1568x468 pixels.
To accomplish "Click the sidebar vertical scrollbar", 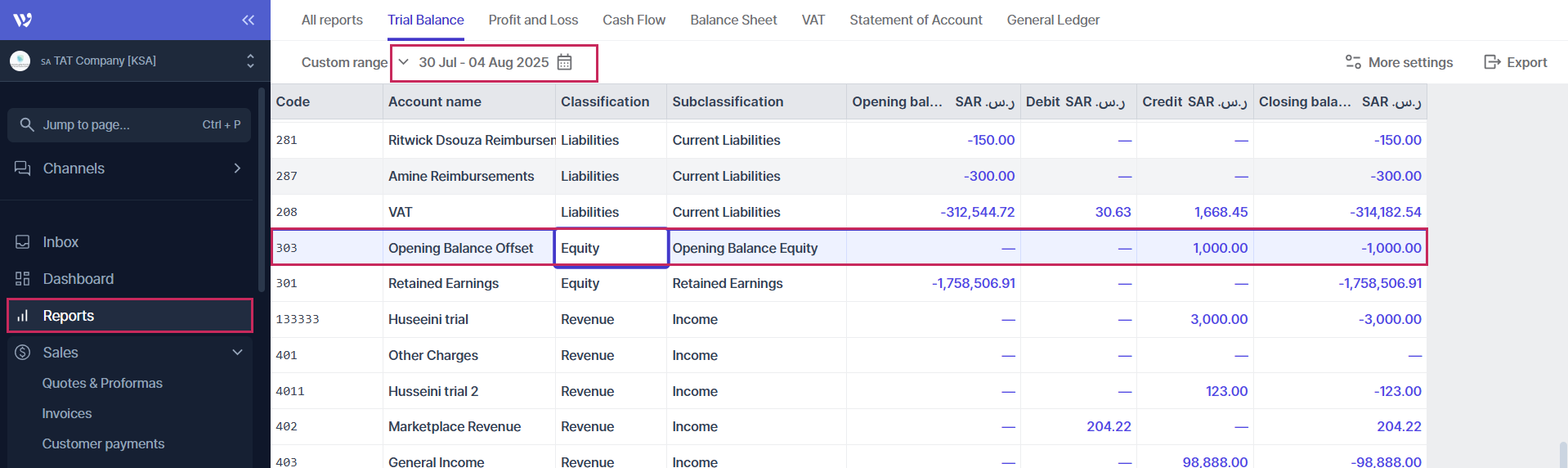I will pyautogui.click(x=261, y=188).
